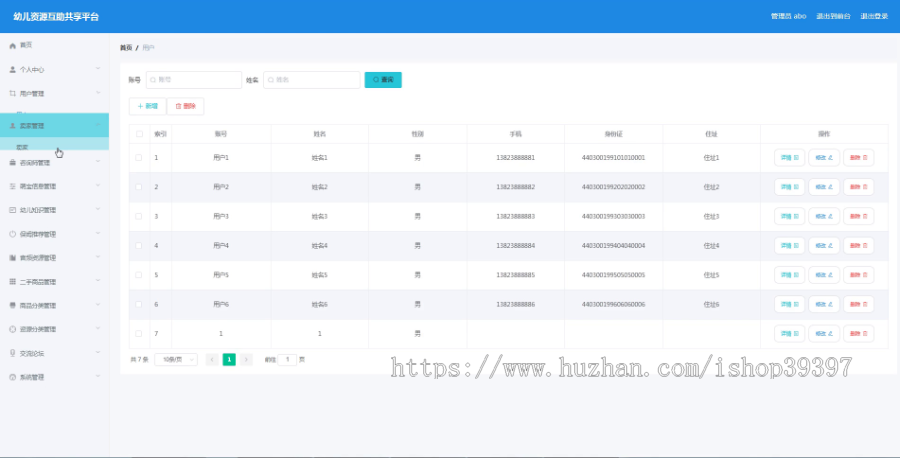Tick the checkbox for row 用户3
The width and height of the screenshot is (900, 458).
pyautogui.click(x=139, y=216)
